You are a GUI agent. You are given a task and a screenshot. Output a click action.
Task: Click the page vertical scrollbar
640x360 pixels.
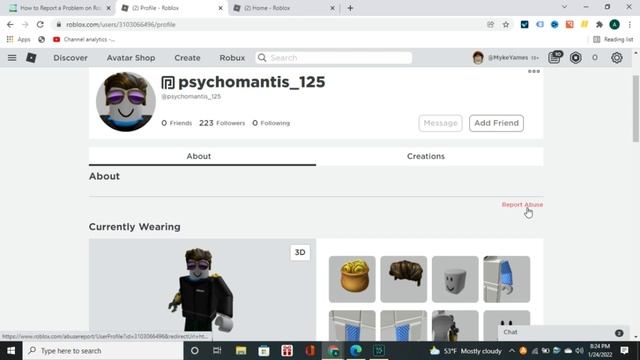(x=636, y=109)
